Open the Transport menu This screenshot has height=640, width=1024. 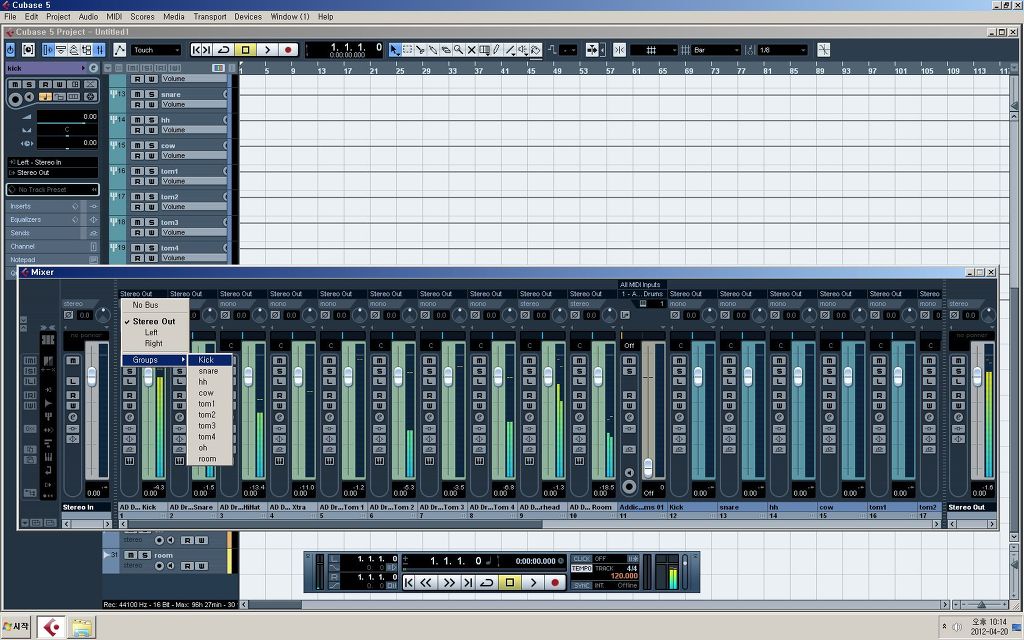(x=210, y=16)
